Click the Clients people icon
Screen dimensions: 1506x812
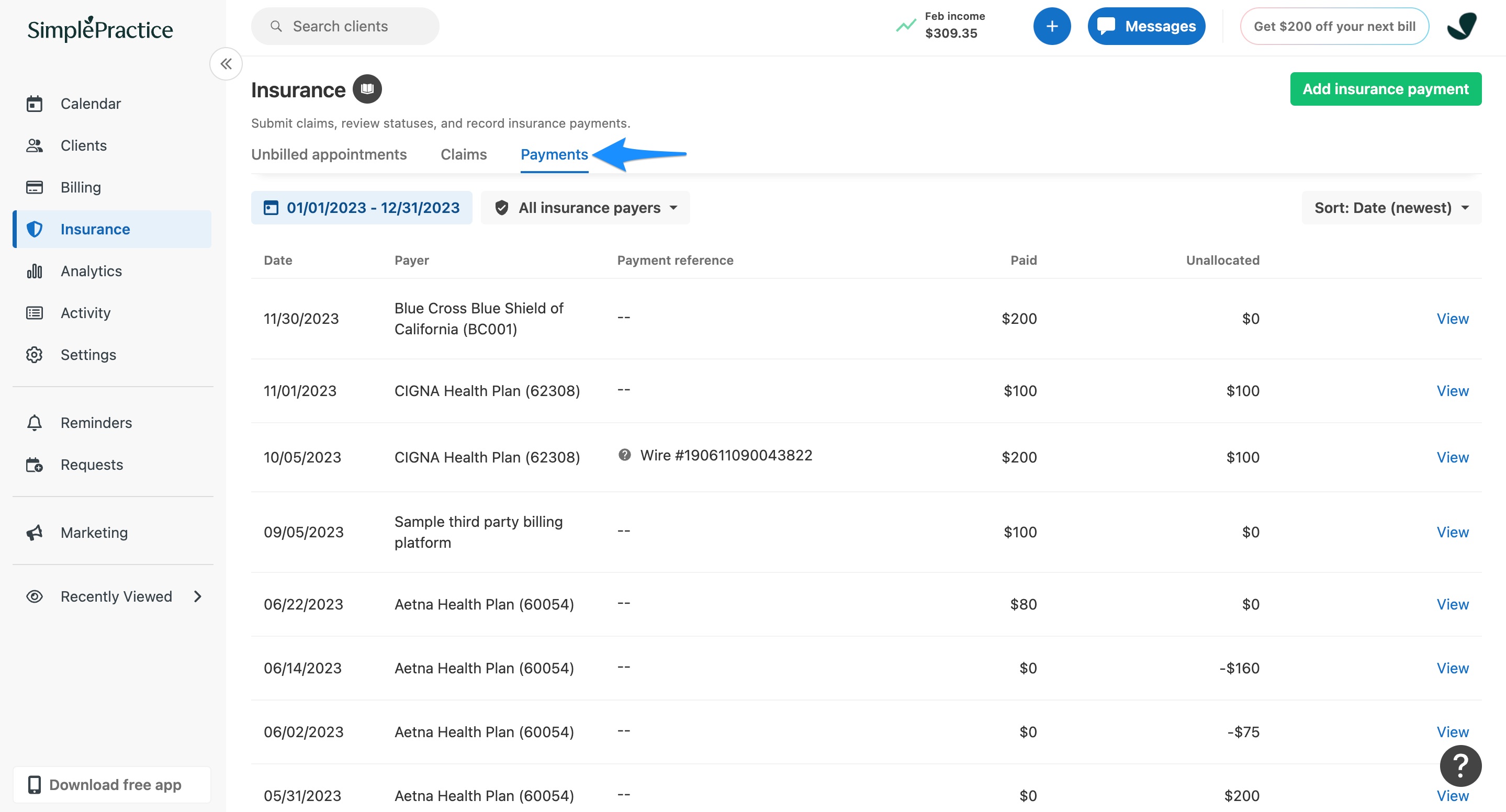[x=35, y=145]
